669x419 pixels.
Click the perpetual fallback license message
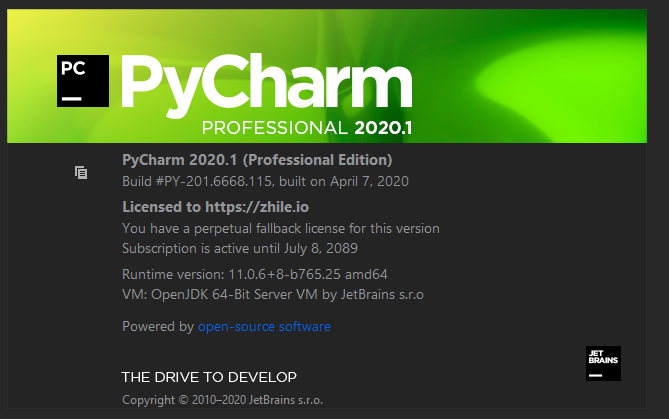[x=280, y=228]
